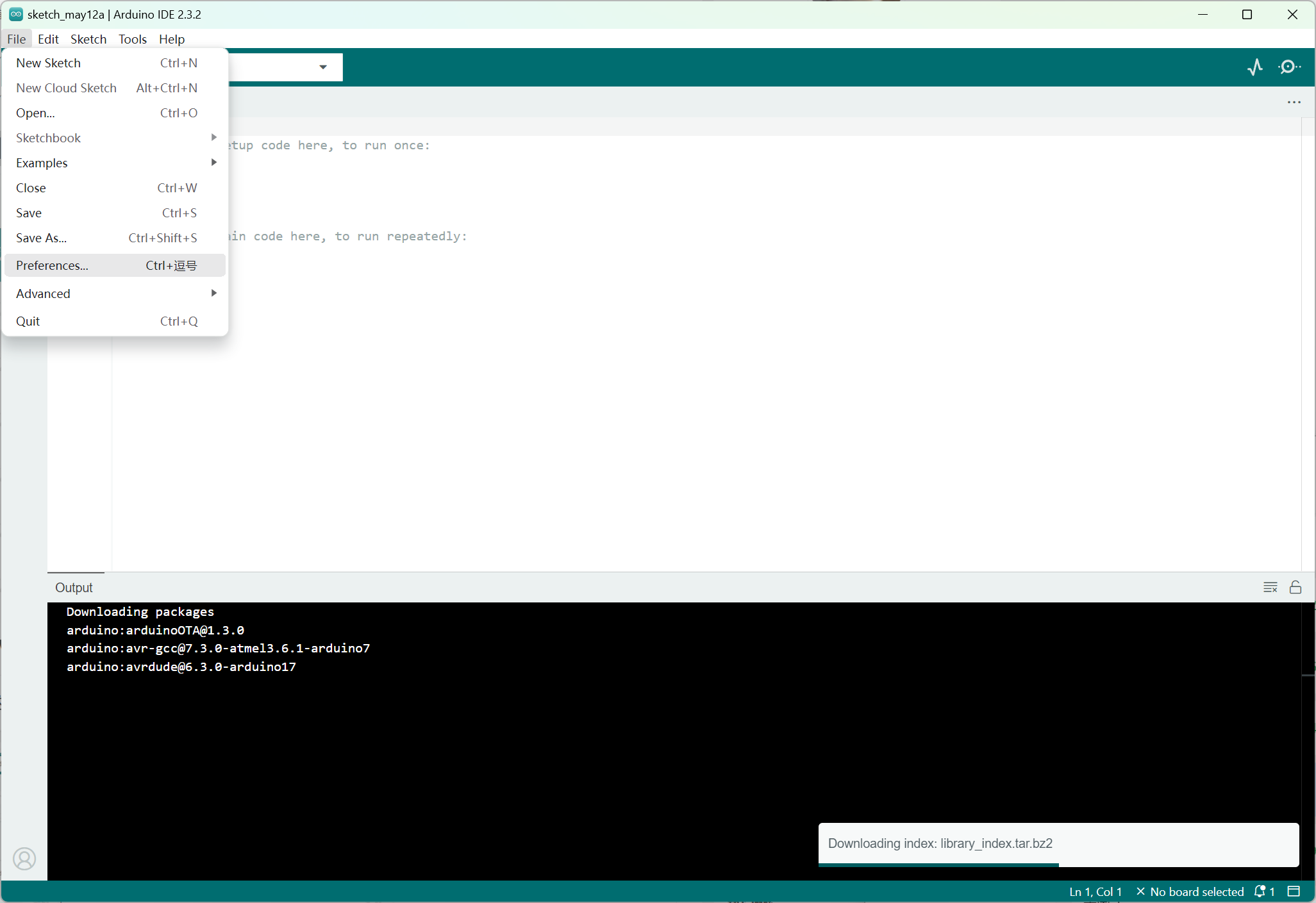Close the Arduino IDE window
The height and width of the screenshot is (903, 1316).
1292,14
